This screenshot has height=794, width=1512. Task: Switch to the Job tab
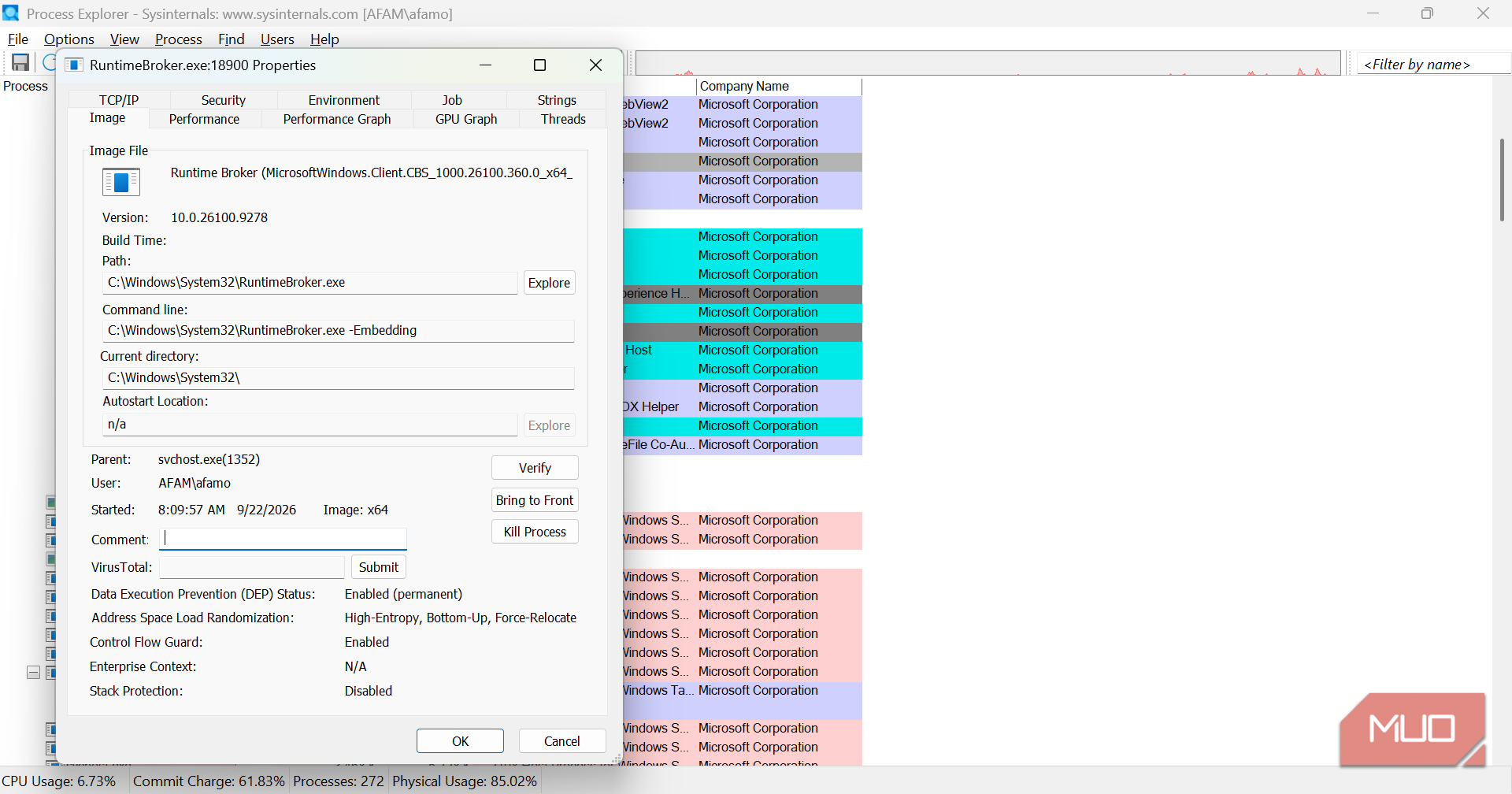pos(452,100)
